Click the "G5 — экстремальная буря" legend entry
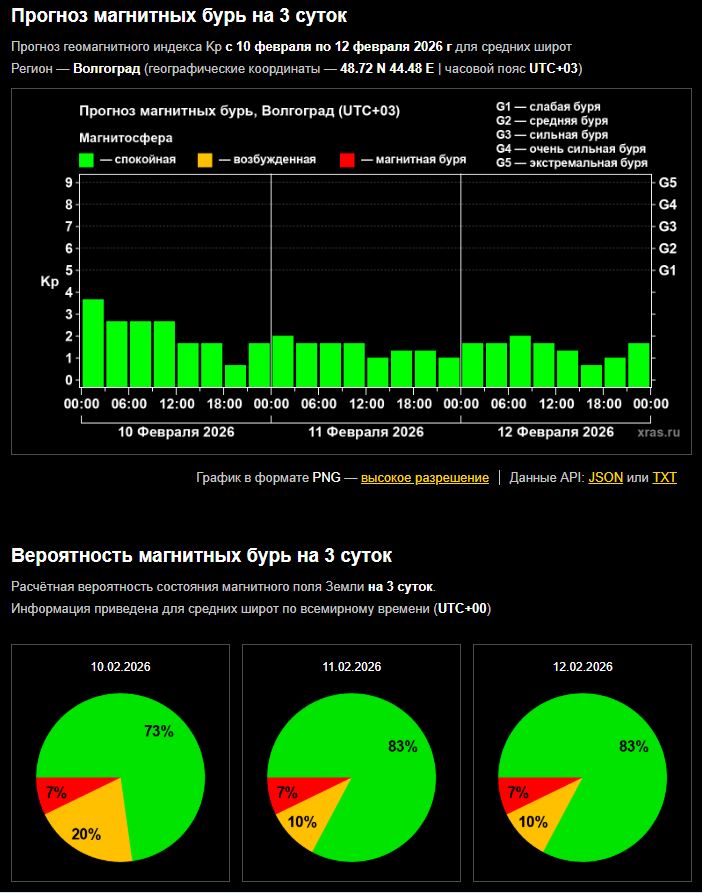This screenshot has height=893, width=702. click(571, 162)
